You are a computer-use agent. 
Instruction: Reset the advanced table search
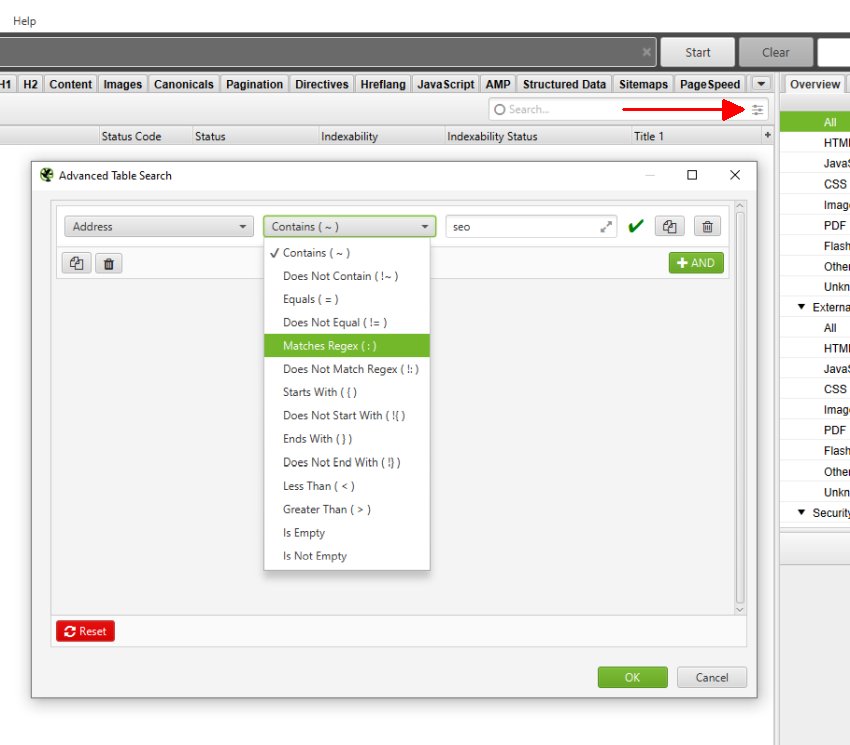point(85,631)
